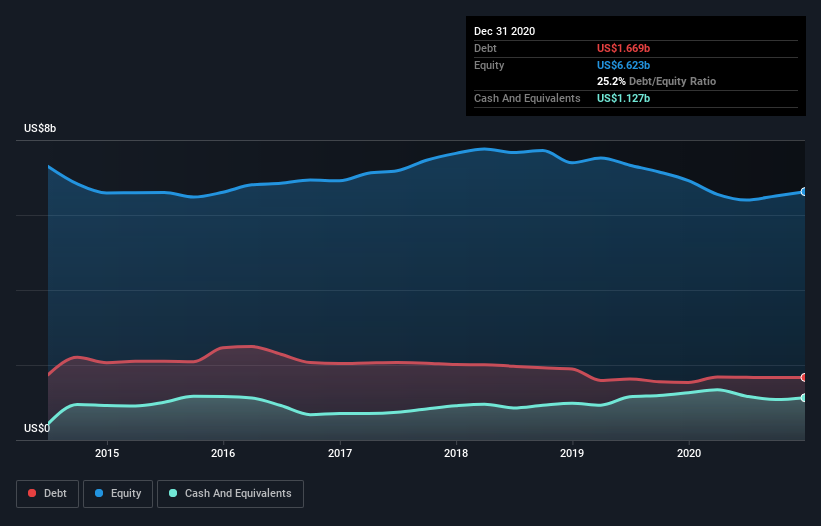821x526 pixels.
Task: Click the blue Equity legend dot
Action: tap(99, 493)
